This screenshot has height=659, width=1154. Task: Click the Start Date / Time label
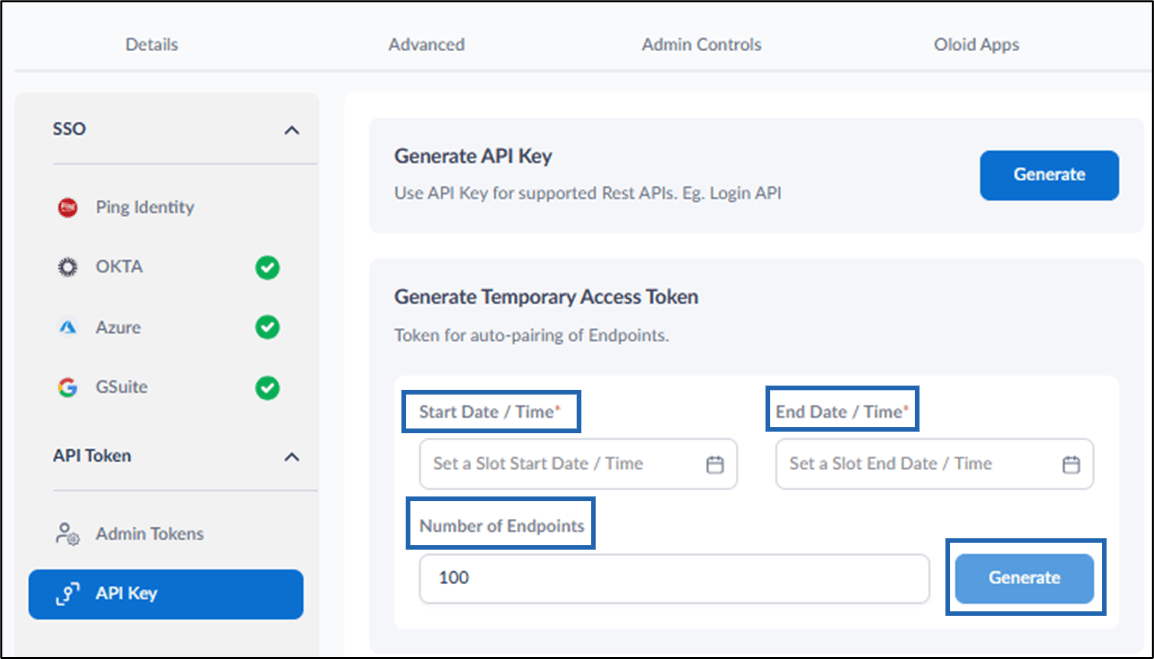[490, 412]
